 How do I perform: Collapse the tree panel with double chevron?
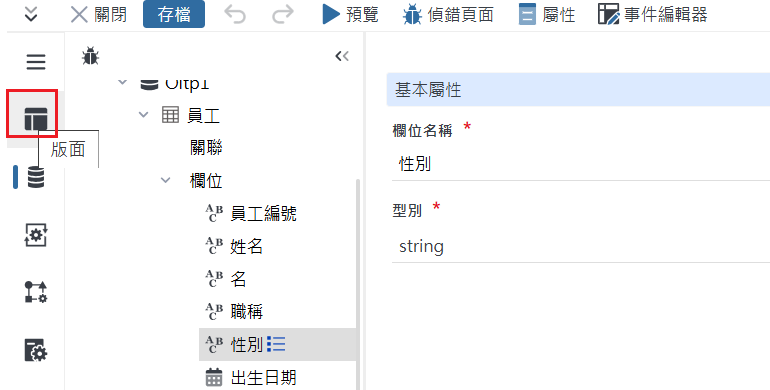(x=342, y=56)
